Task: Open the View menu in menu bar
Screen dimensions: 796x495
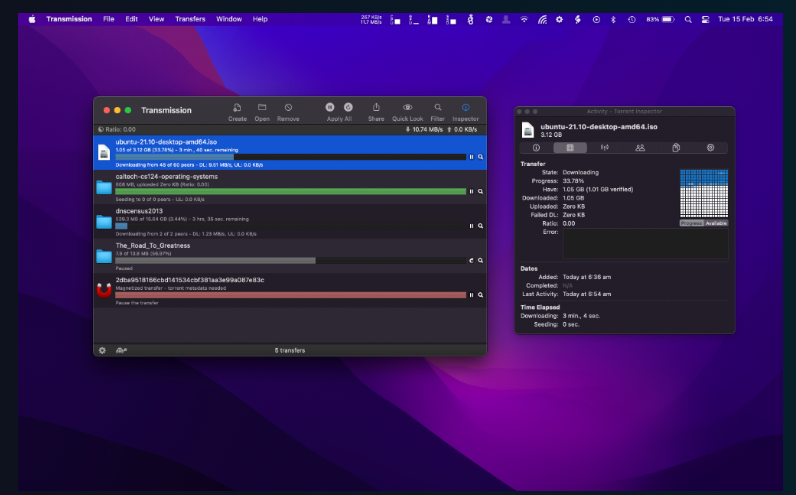Action: point(157,19)
